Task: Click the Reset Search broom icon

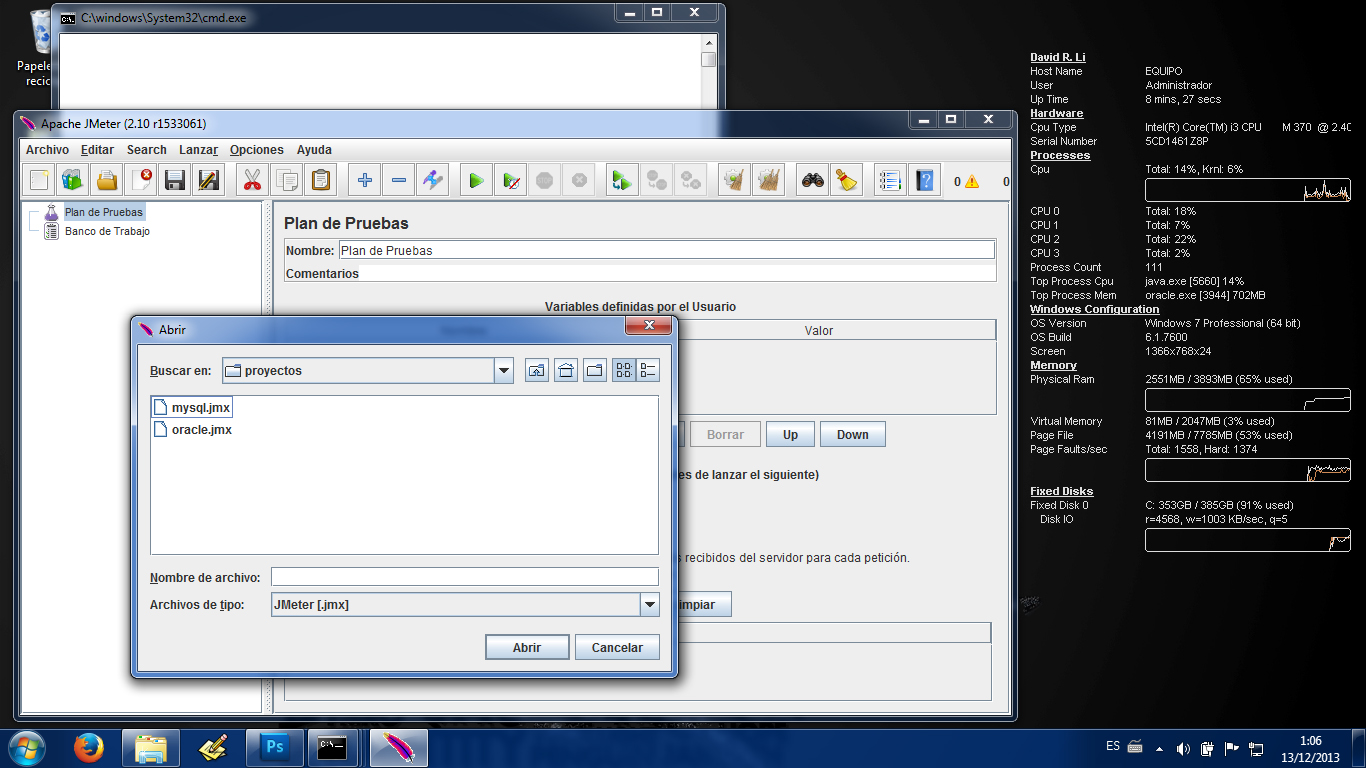Action: pyautogui.click(x=846, y=181)
